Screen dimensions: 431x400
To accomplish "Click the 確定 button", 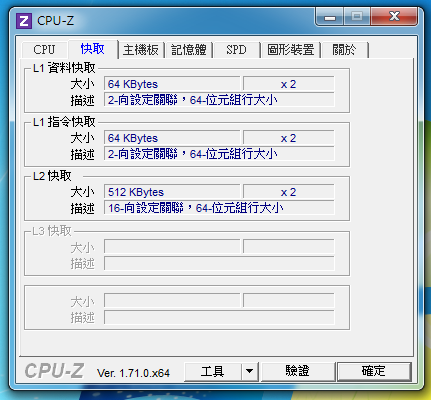I will click(x=374, y=371).
